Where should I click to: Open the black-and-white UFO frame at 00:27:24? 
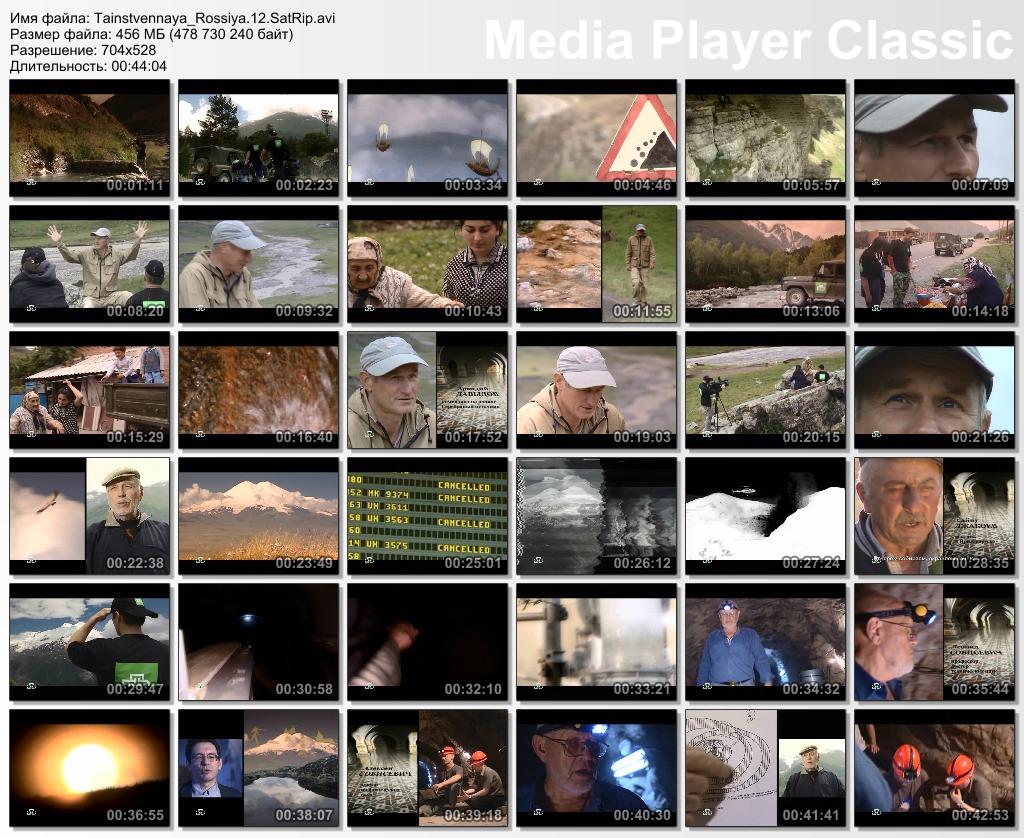pos(765,516)
